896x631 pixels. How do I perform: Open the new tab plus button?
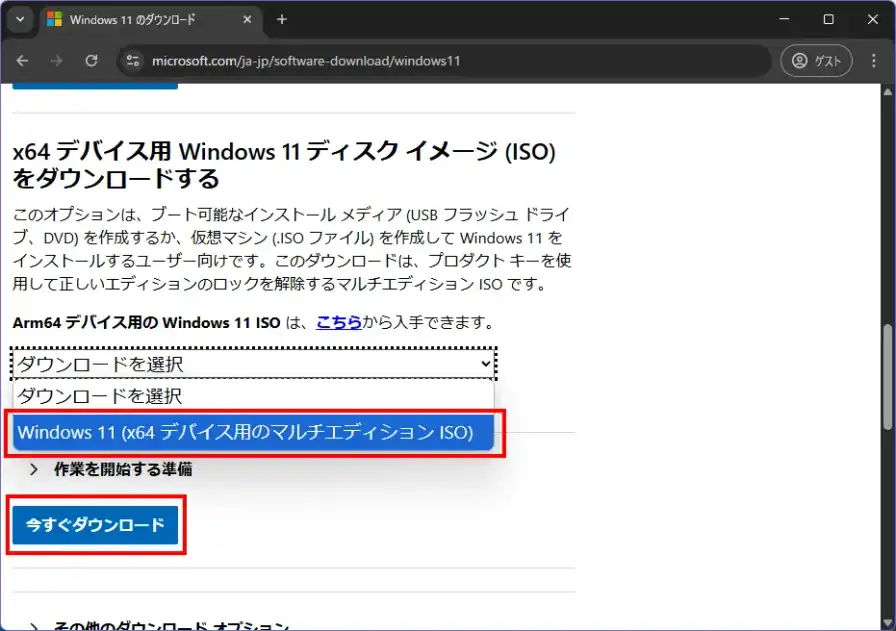282,19
